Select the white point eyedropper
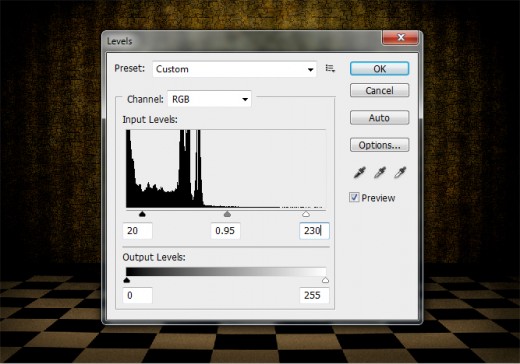520x364 pixels. click(x=400, y=172)
